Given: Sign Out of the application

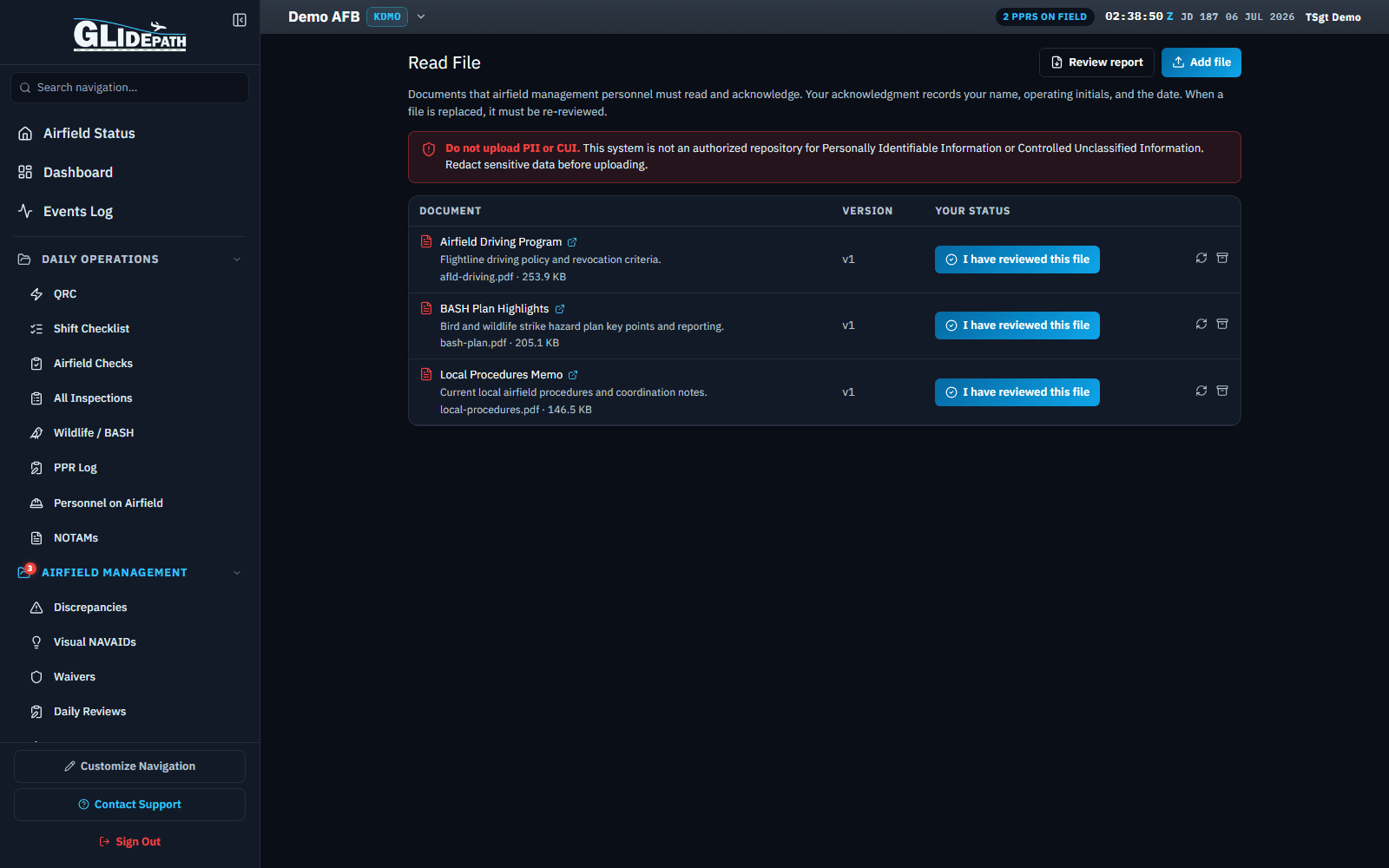Looking at the screenshot, I should coord(129,842).
